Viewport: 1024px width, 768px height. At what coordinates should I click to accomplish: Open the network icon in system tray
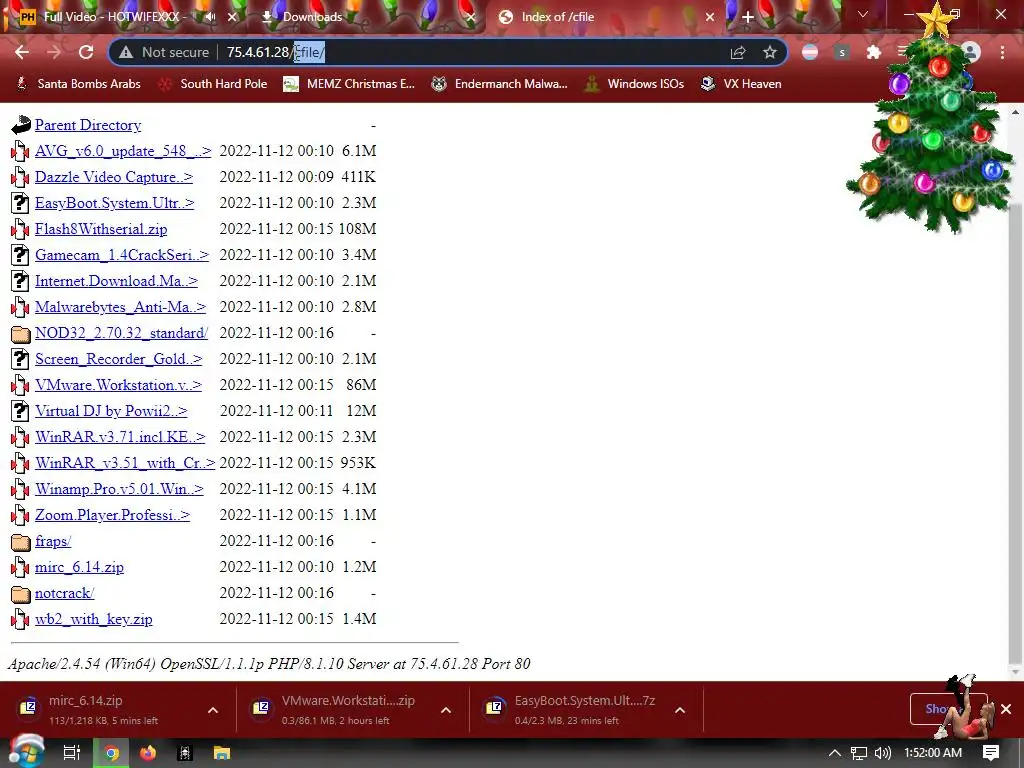[x=859, y=753]
